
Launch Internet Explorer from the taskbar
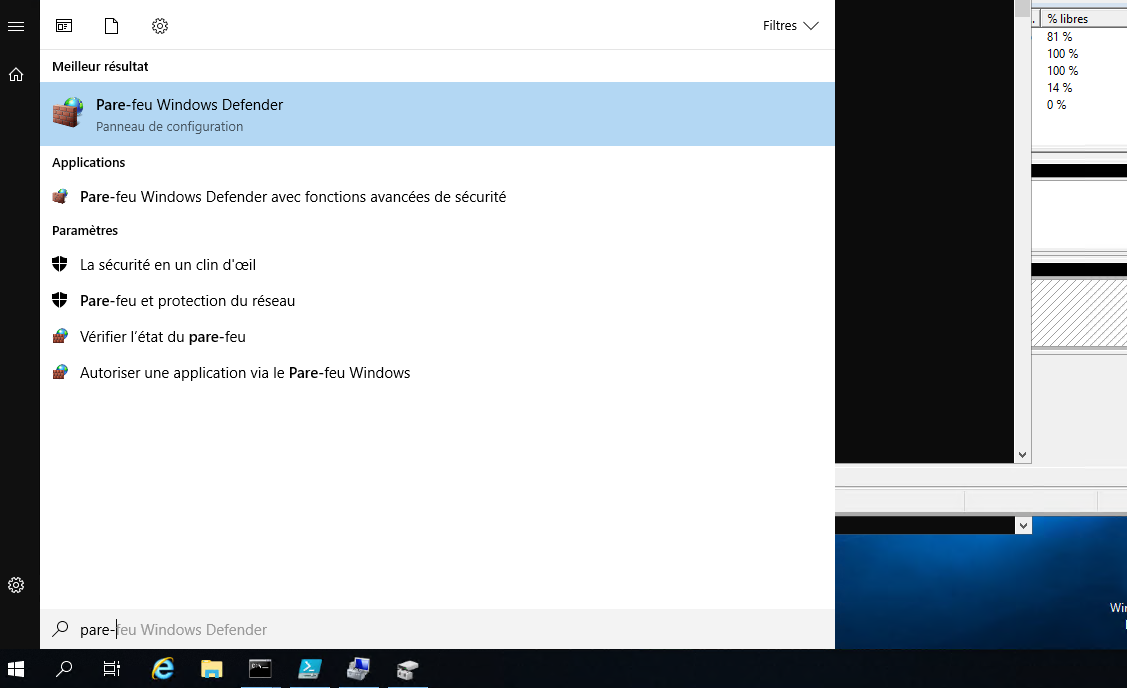[x=162, y=669]
